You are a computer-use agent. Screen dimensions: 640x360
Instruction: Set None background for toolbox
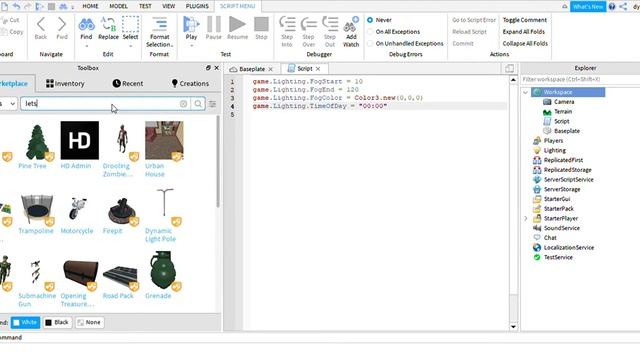coord(89,322)
